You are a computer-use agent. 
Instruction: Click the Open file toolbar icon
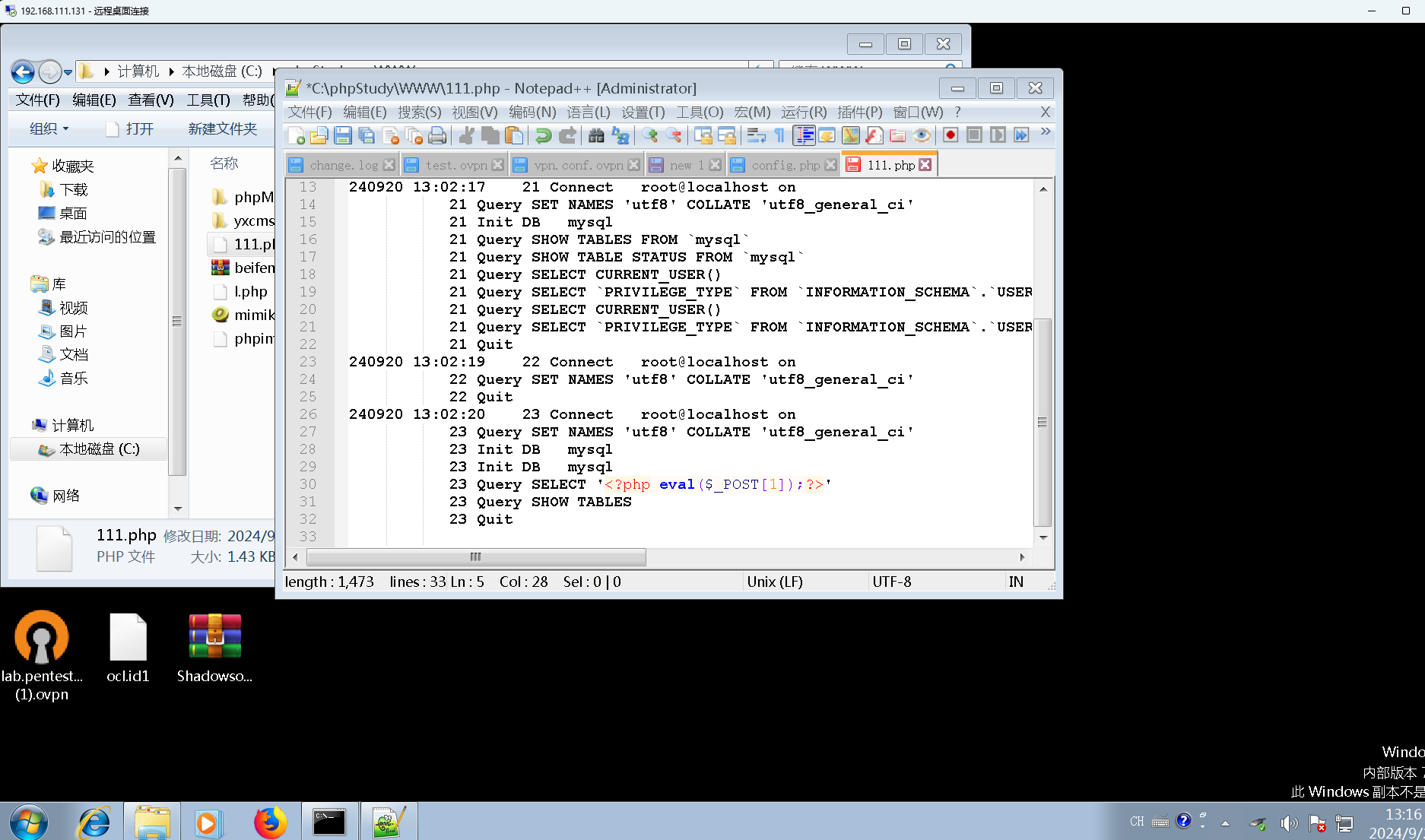click(x=319, y=135)
